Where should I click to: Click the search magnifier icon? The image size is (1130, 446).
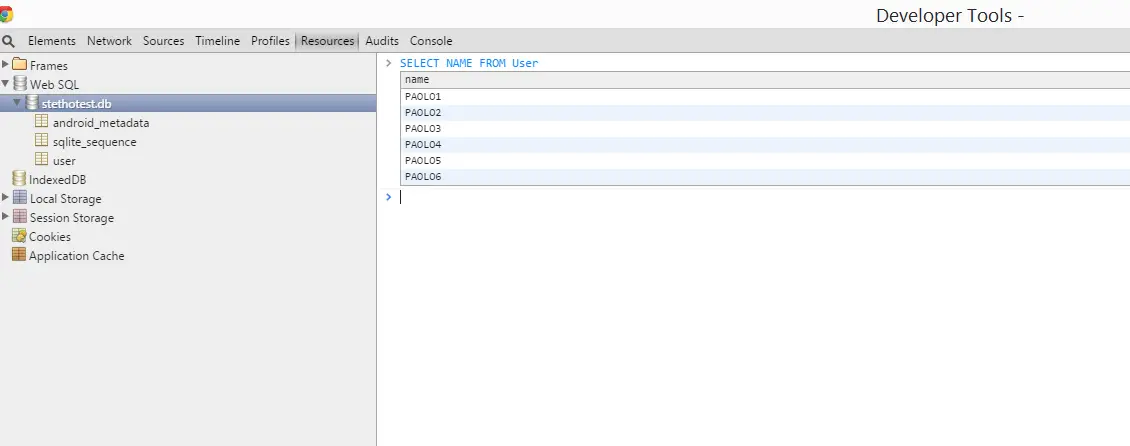[x=9, y=41]
